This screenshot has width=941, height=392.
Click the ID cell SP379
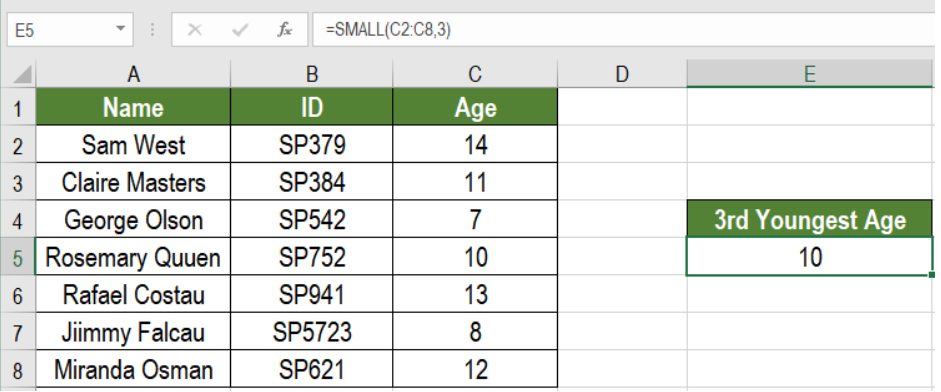click(312, 145)
